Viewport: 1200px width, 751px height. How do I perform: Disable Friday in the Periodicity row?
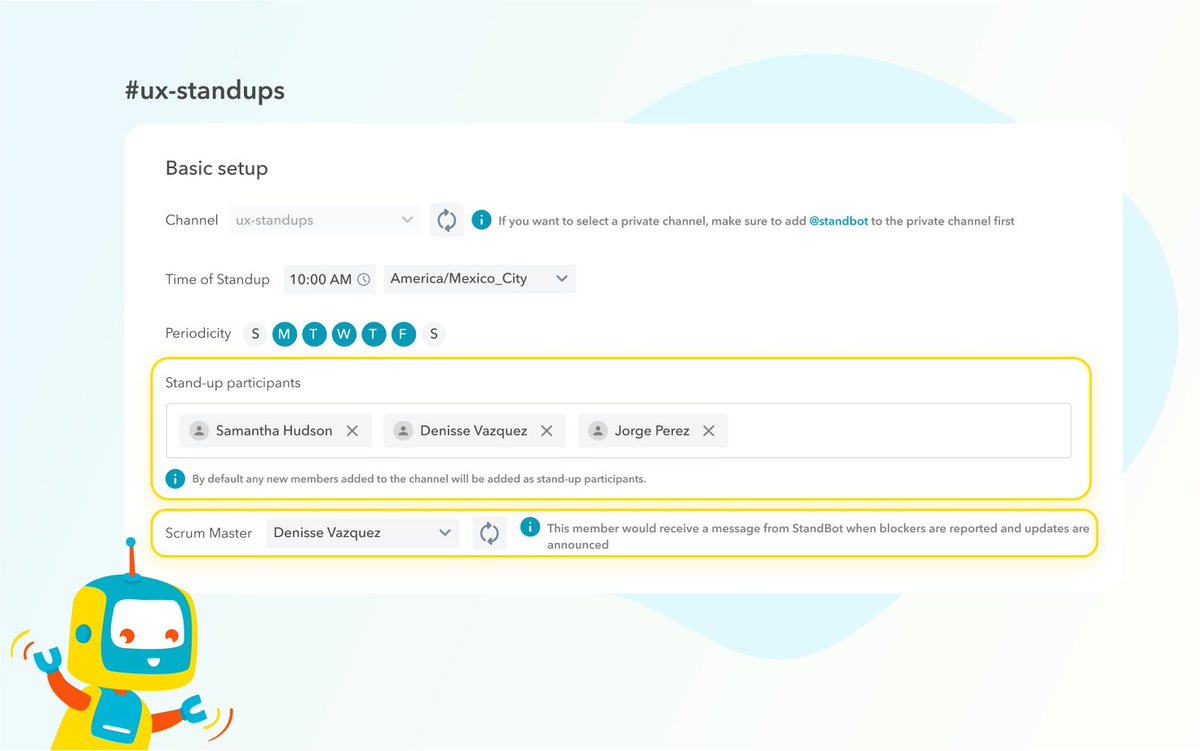click(x=403, y=334)
